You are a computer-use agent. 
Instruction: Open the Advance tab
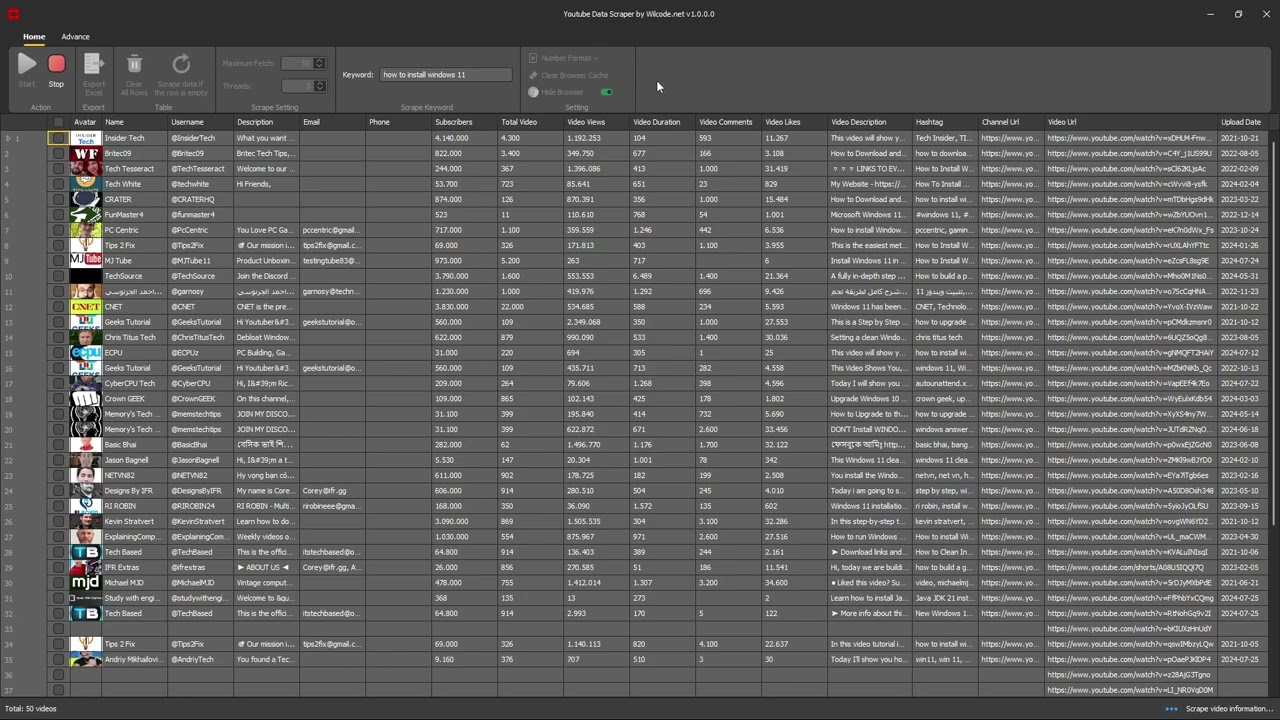pyautogui.click(x=75, y=37)
